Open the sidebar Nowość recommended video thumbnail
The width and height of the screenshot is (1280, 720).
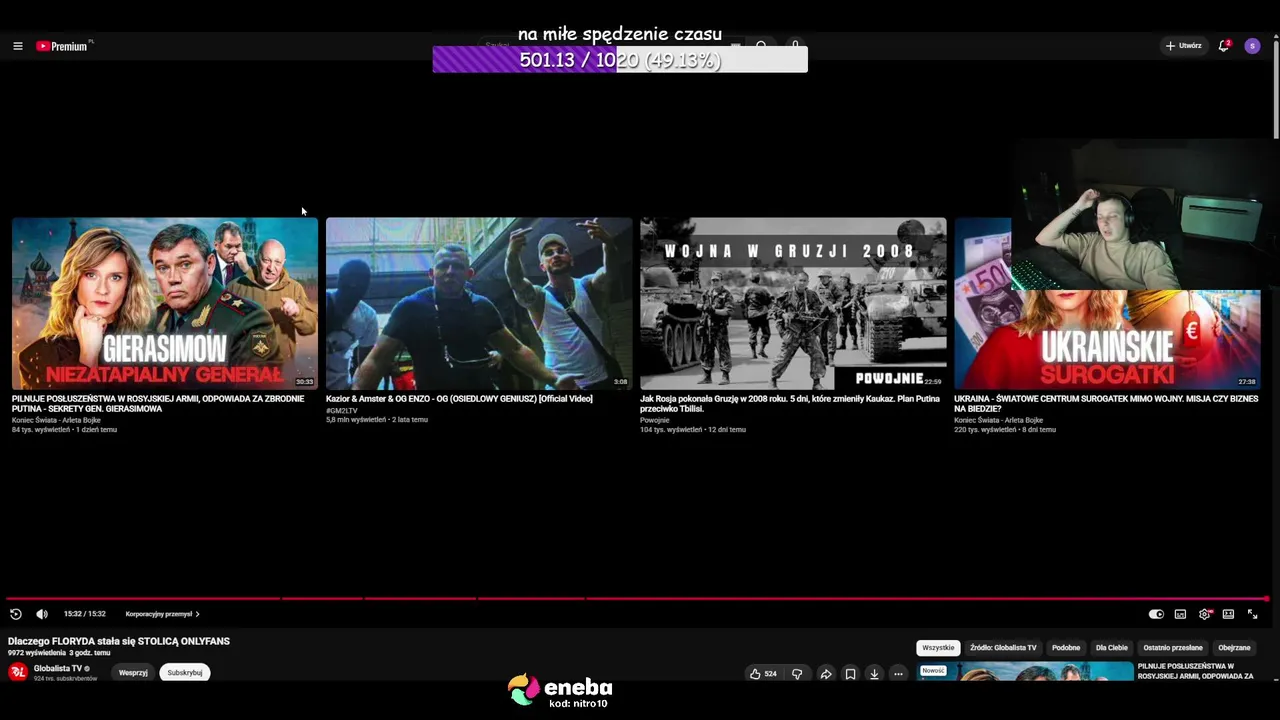(x=1025, y=671)
